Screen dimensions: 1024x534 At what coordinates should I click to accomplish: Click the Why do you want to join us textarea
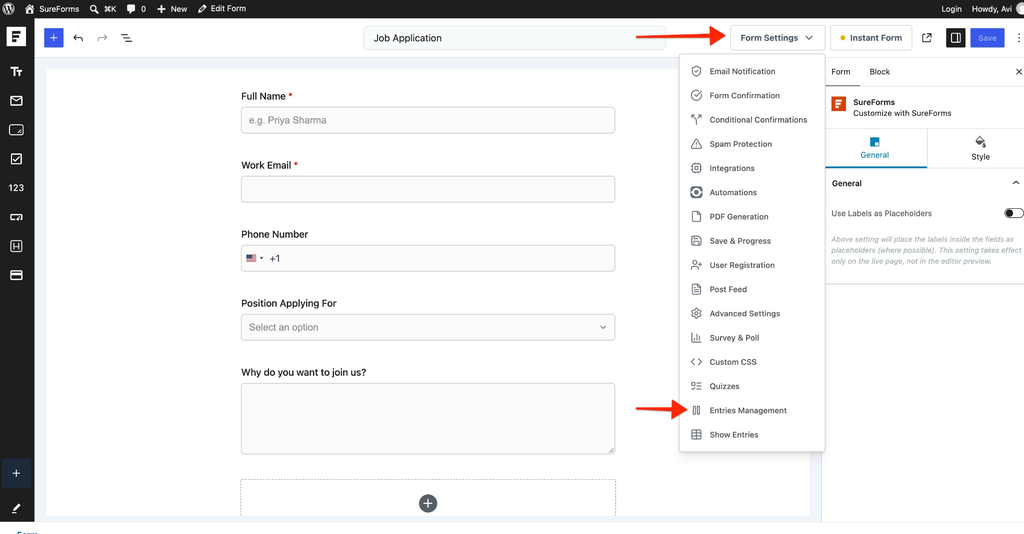click(428, 418)
